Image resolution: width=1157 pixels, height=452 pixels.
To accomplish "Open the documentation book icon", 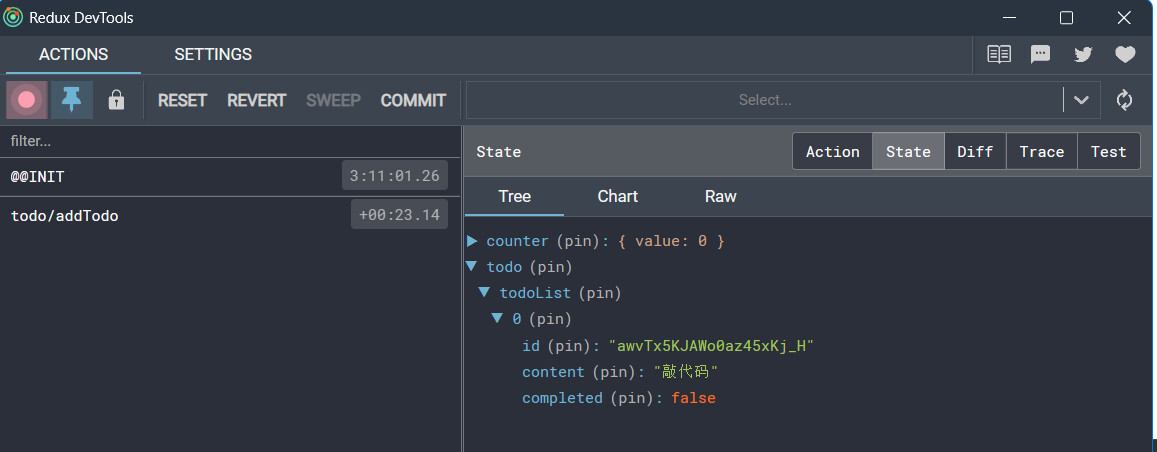I will coord(999,54).
